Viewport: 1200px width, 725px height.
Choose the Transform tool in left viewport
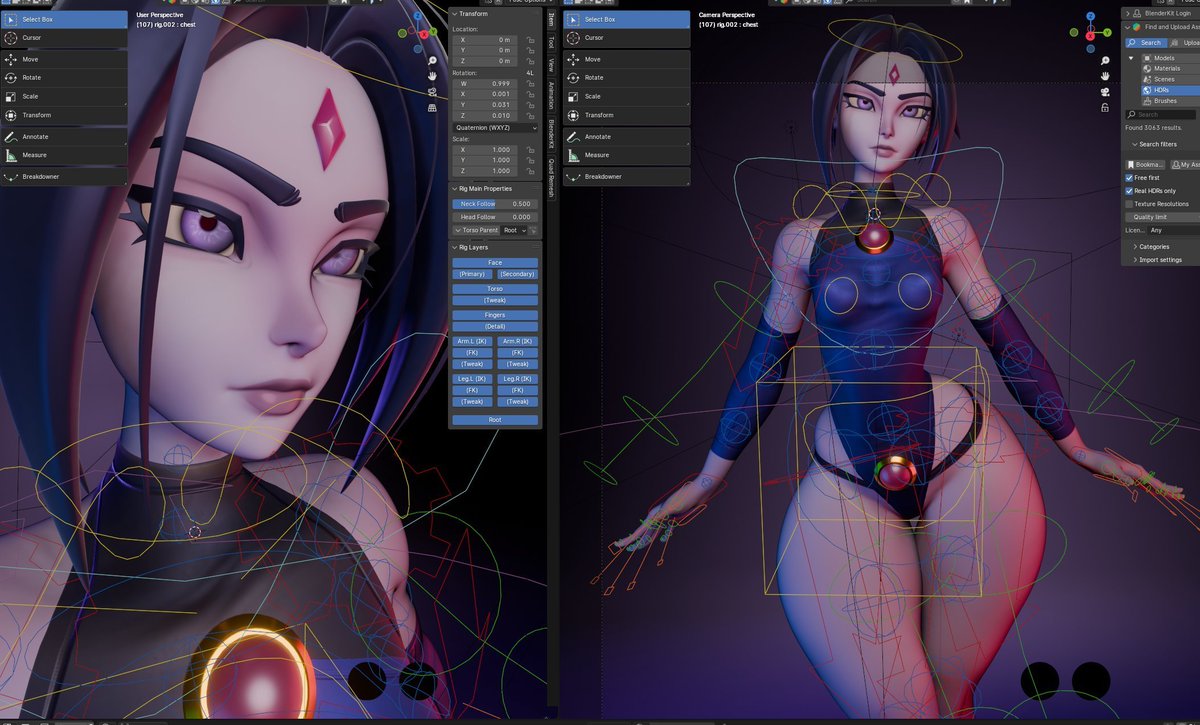click(64, 116)
